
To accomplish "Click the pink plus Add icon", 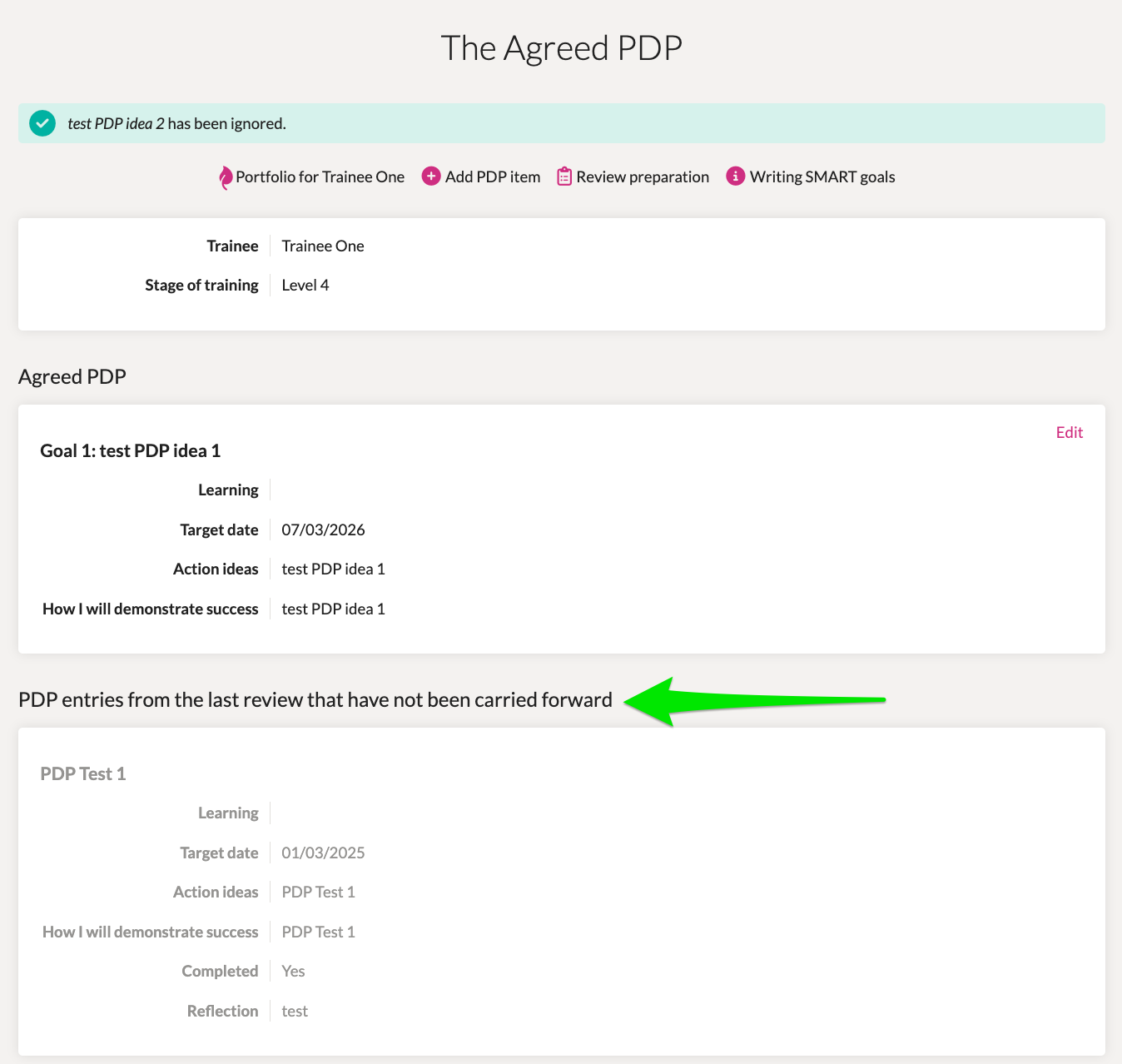I will pyautogui.click(x=431, y=177).
